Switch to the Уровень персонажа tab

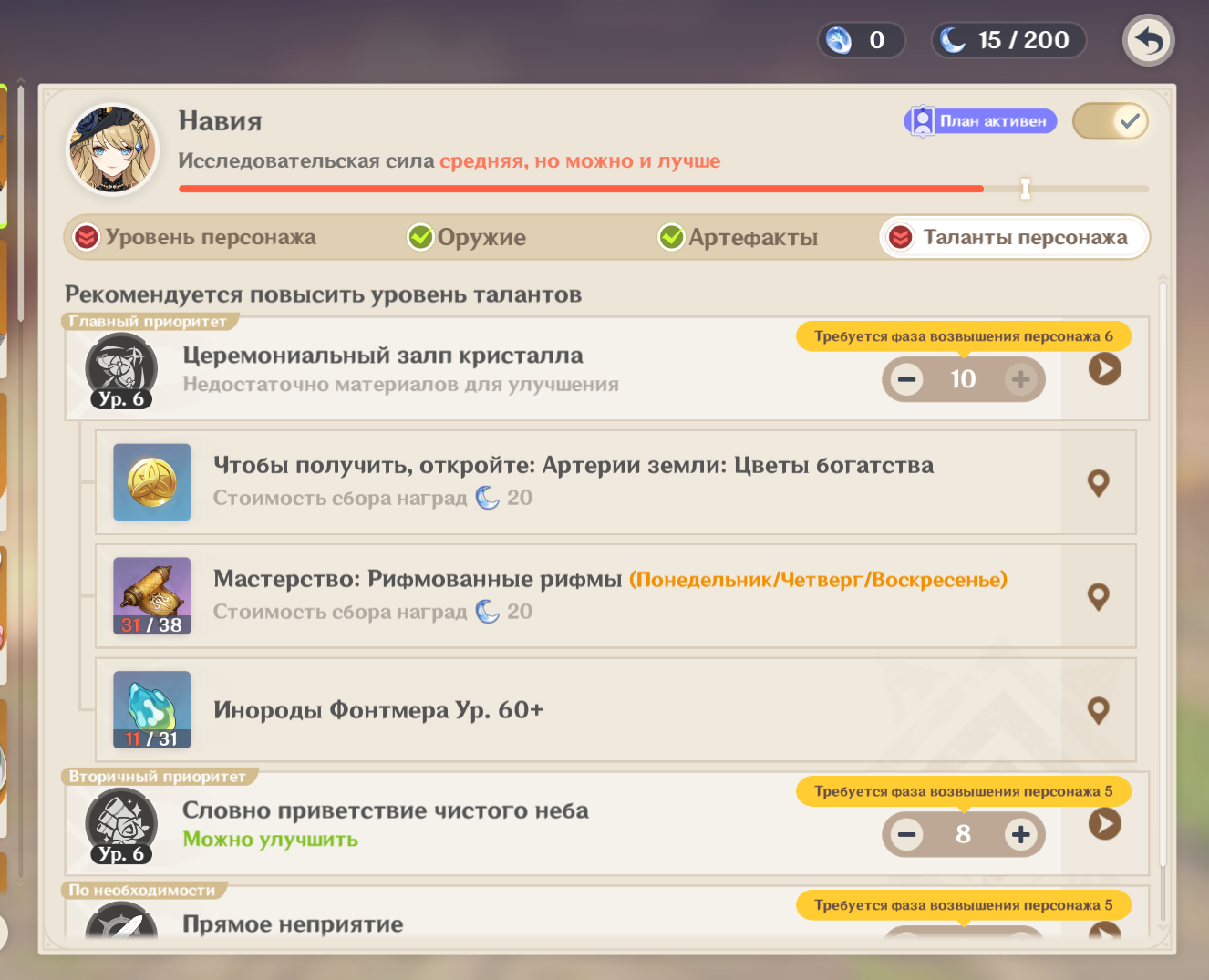[x=195, y=237]
